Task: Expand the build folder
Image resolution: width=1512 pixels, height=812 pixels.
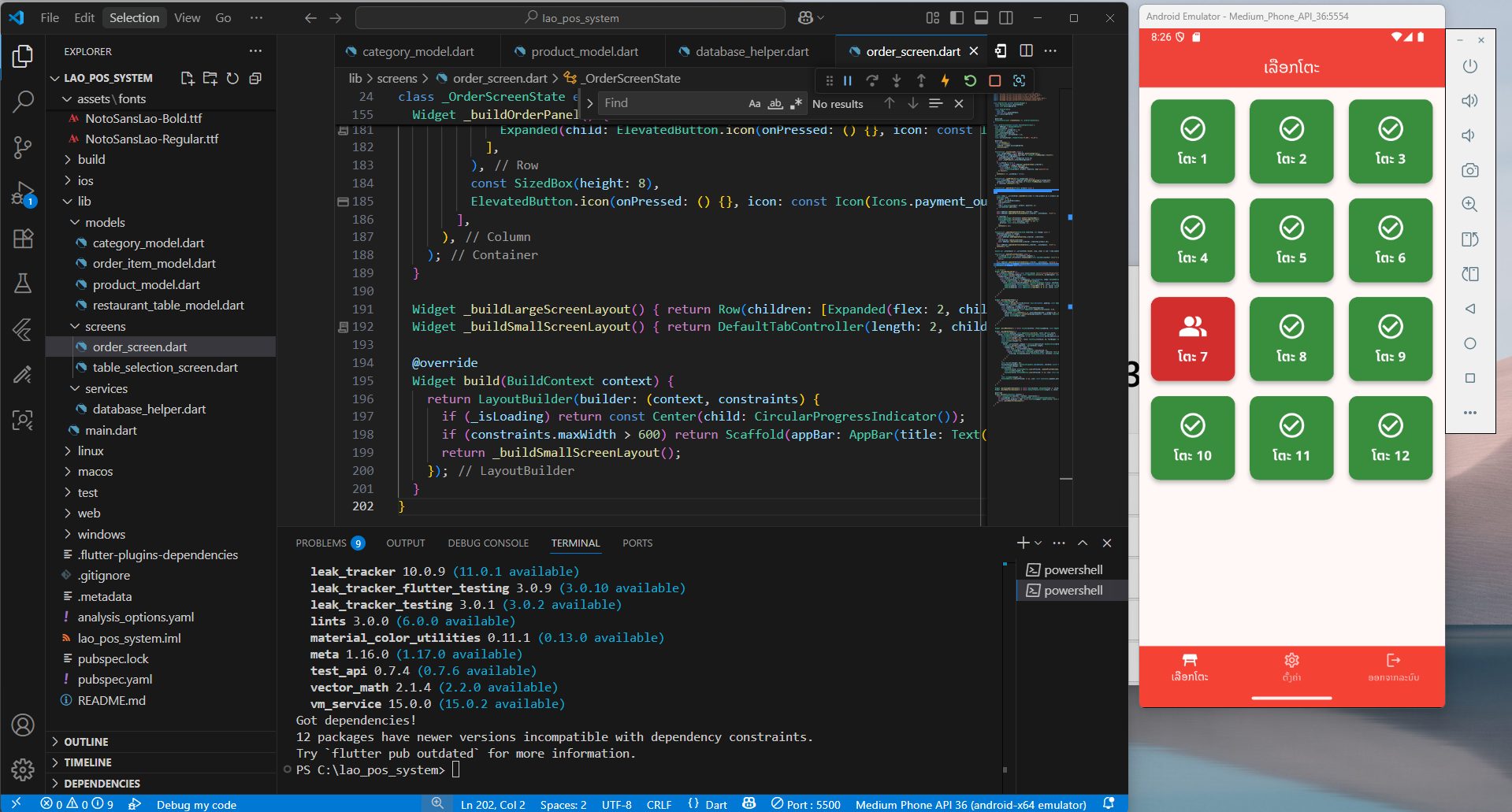Action: [91, 159]
